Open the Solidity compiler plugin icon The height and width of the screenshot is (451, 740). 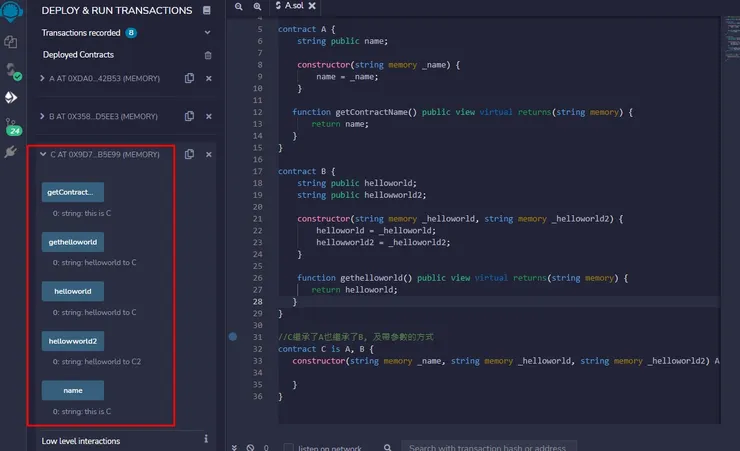pos(12,71)
